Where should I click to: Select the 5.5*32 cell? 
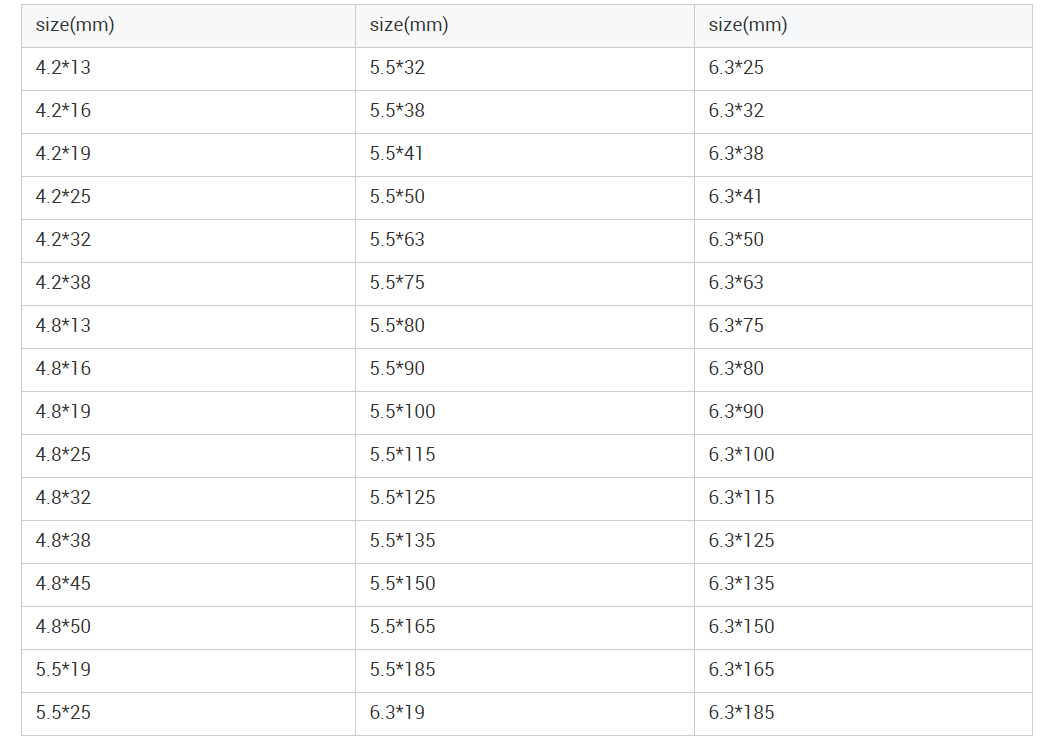[397, 68]
